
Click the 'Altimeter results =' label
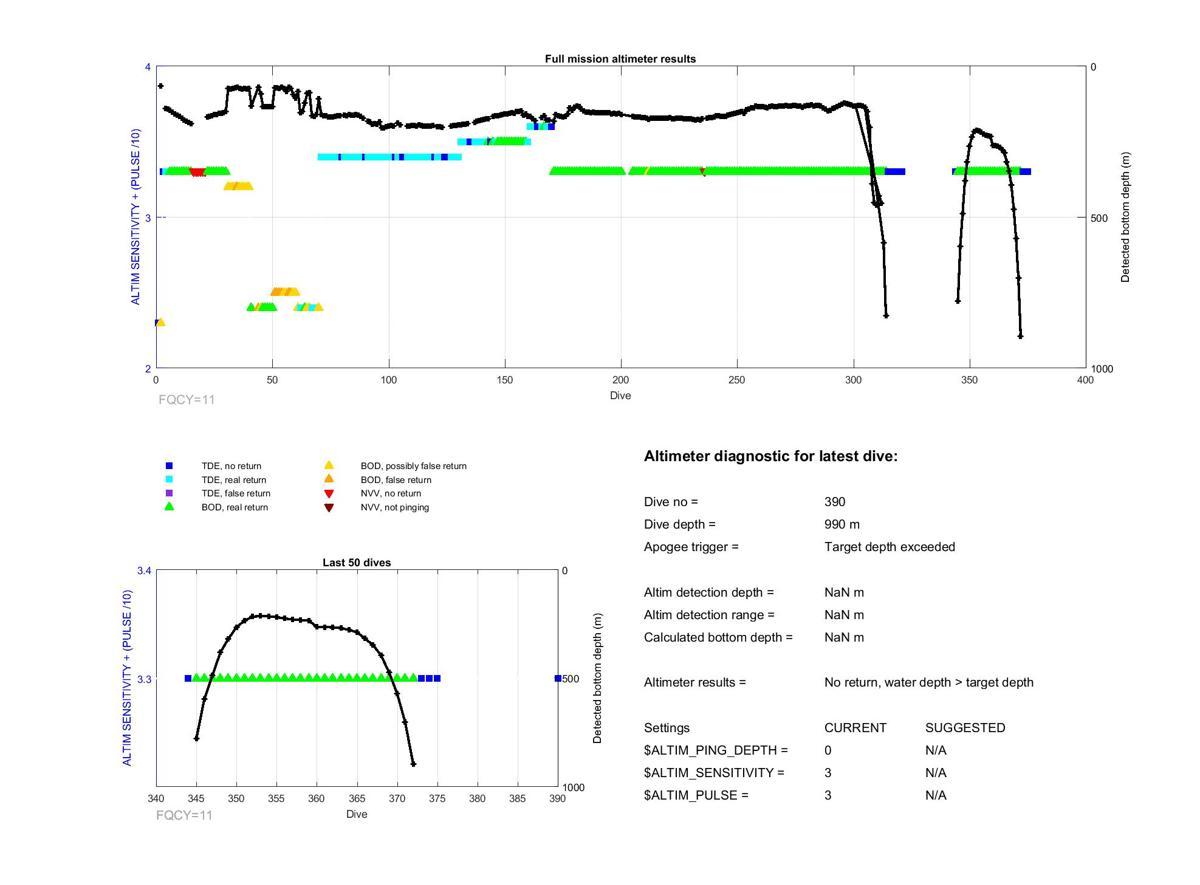pyautogui.click(x=695, y=682)
